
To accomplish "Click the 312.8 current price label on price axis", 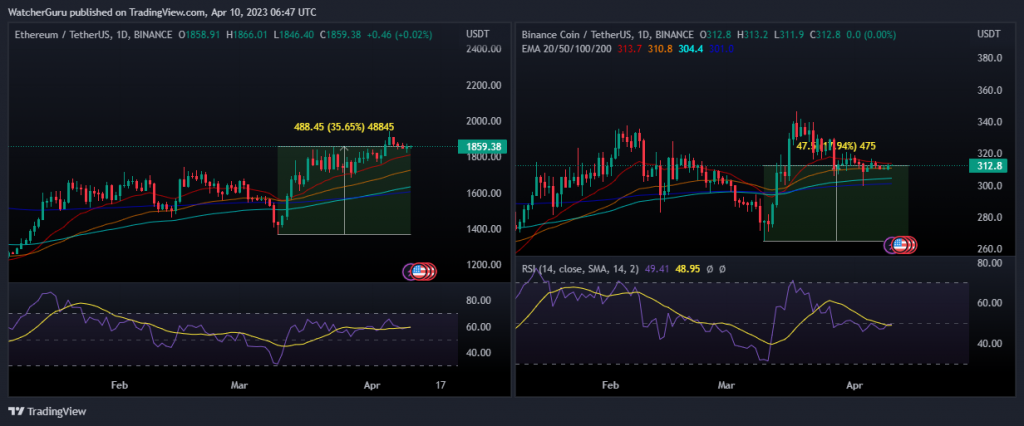I will coord(991,166).
